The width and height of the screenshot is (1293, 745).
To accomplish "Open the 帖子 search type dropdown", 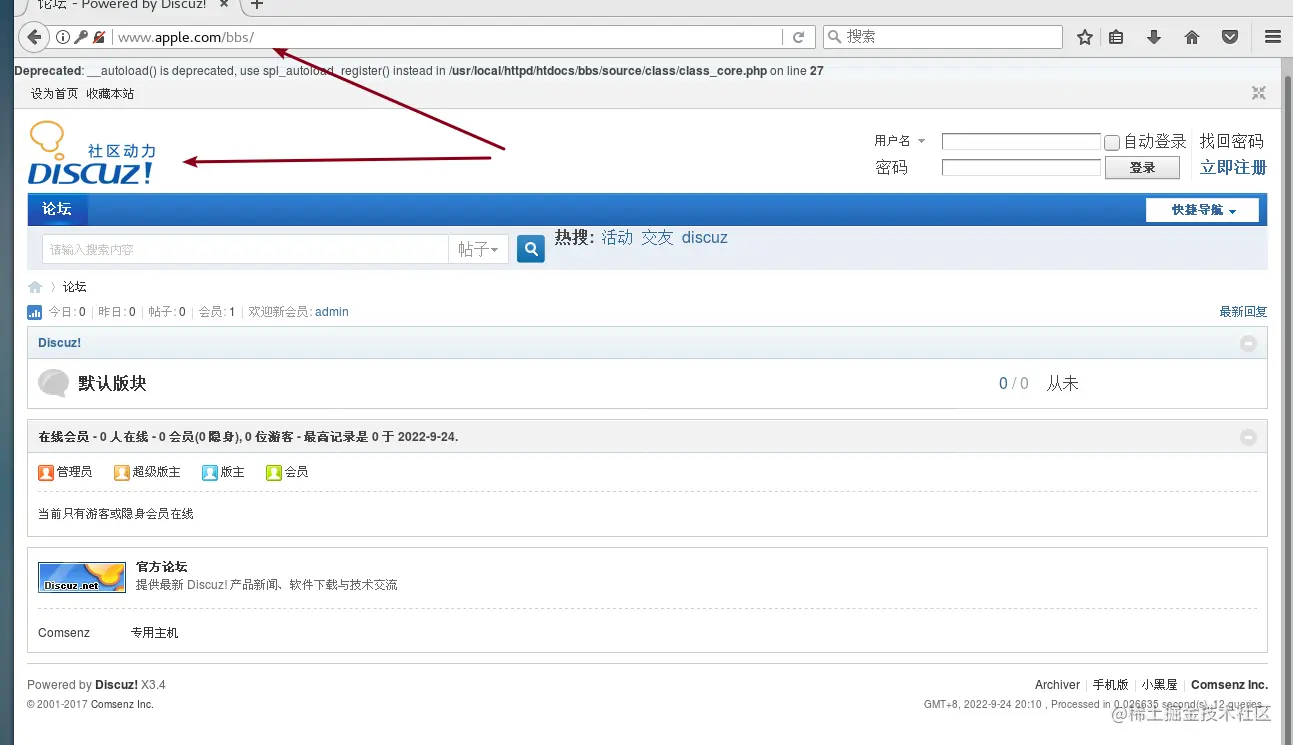I will point(479,249).
